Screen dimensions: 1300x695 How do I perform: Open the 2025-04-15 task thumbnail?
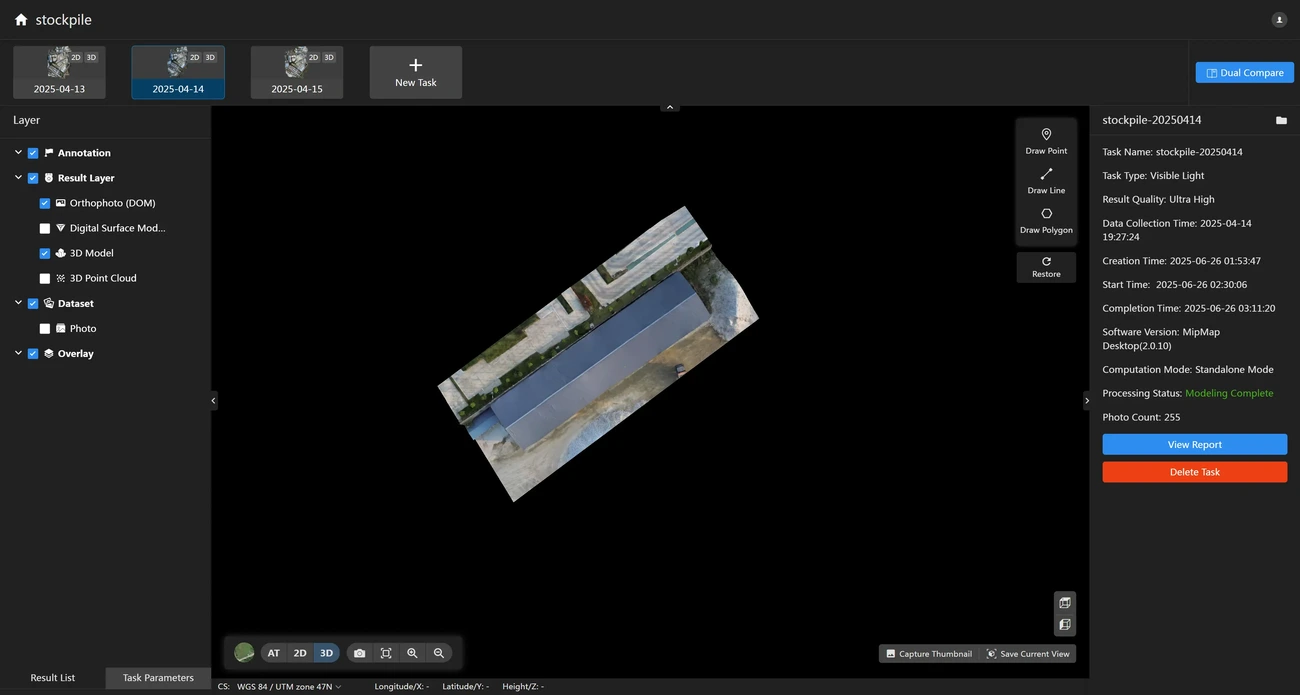tap(297, 72)
